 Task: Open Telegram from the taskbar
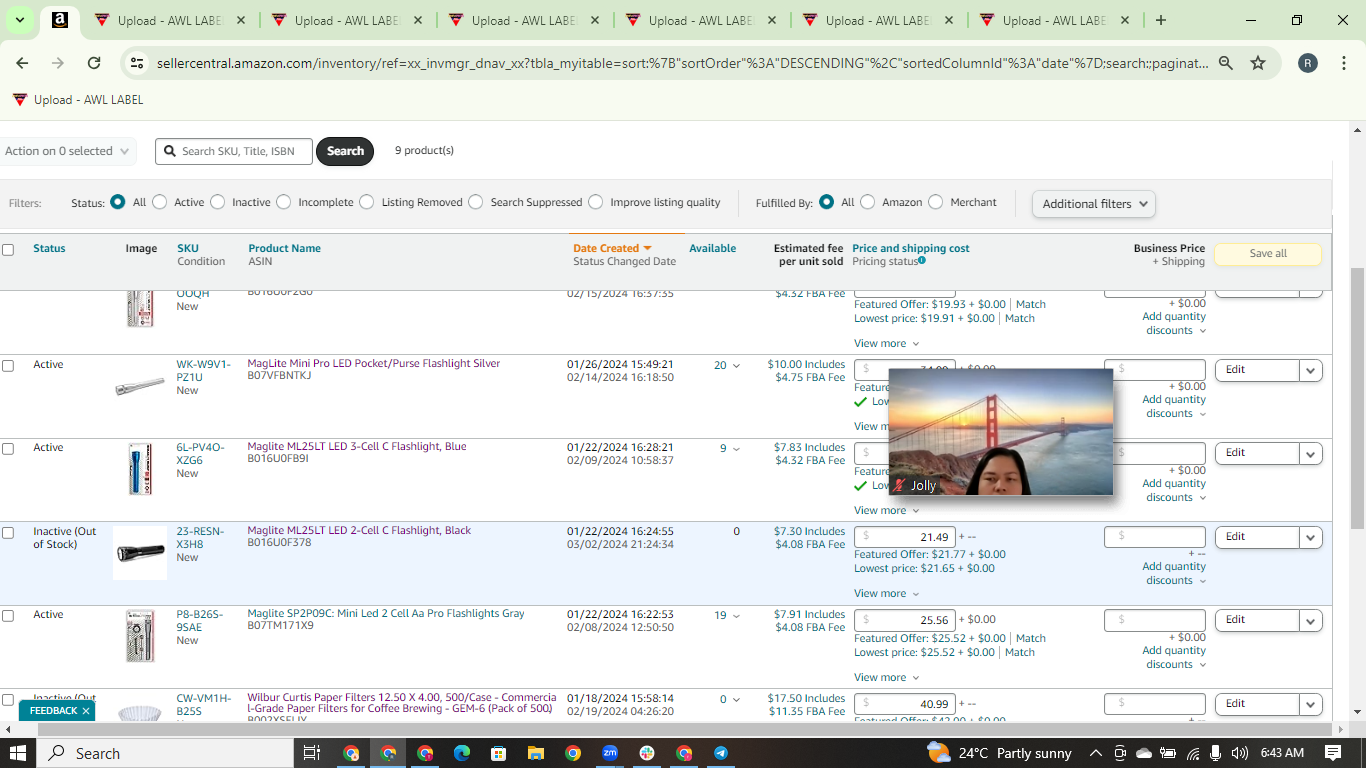click(721, 753)
